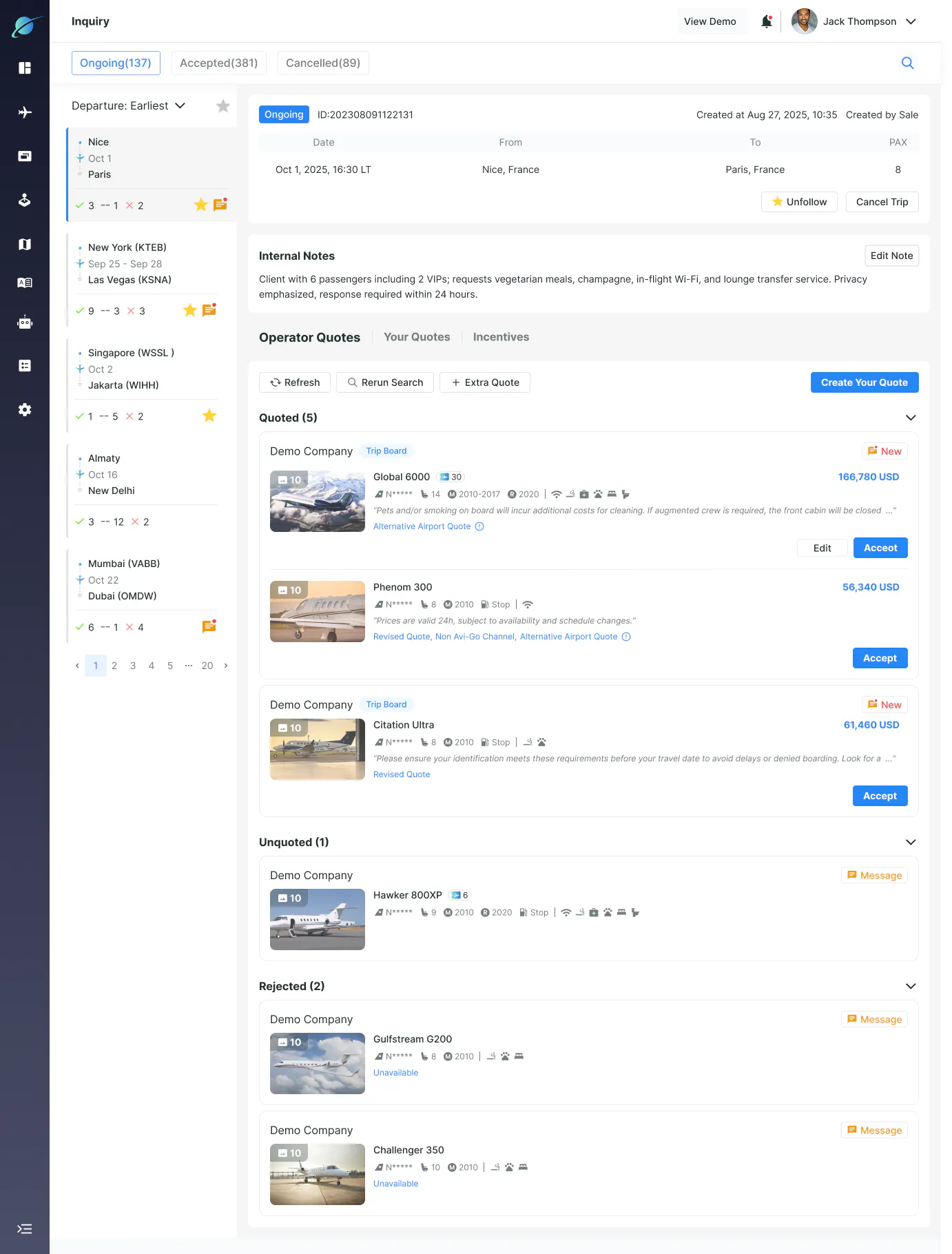Click Trip Board tag on Citation Ultra company
The height and width of the screenshot is (1254, 952).
coord(386,704)
